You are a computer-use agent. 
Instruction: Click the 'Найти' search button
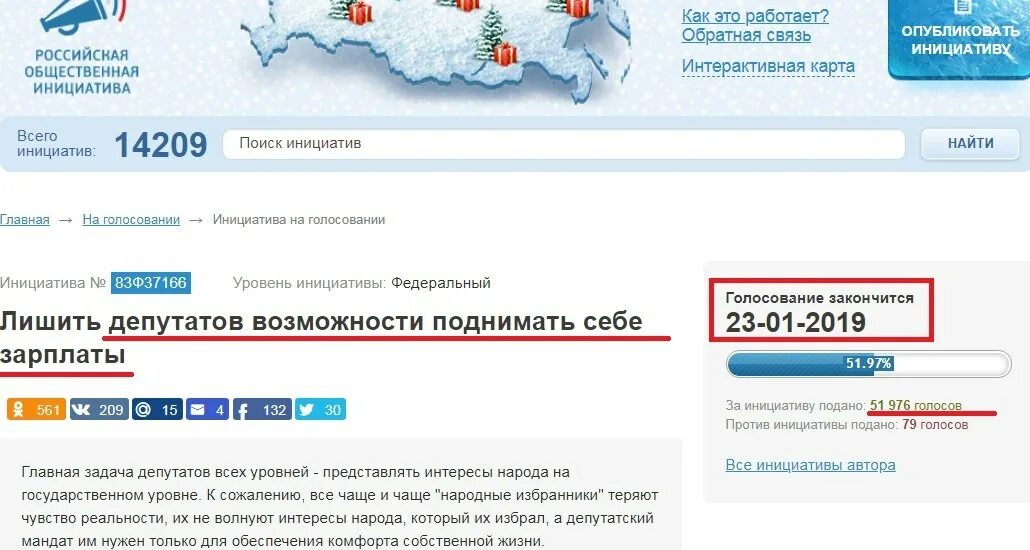click(970, 143)
